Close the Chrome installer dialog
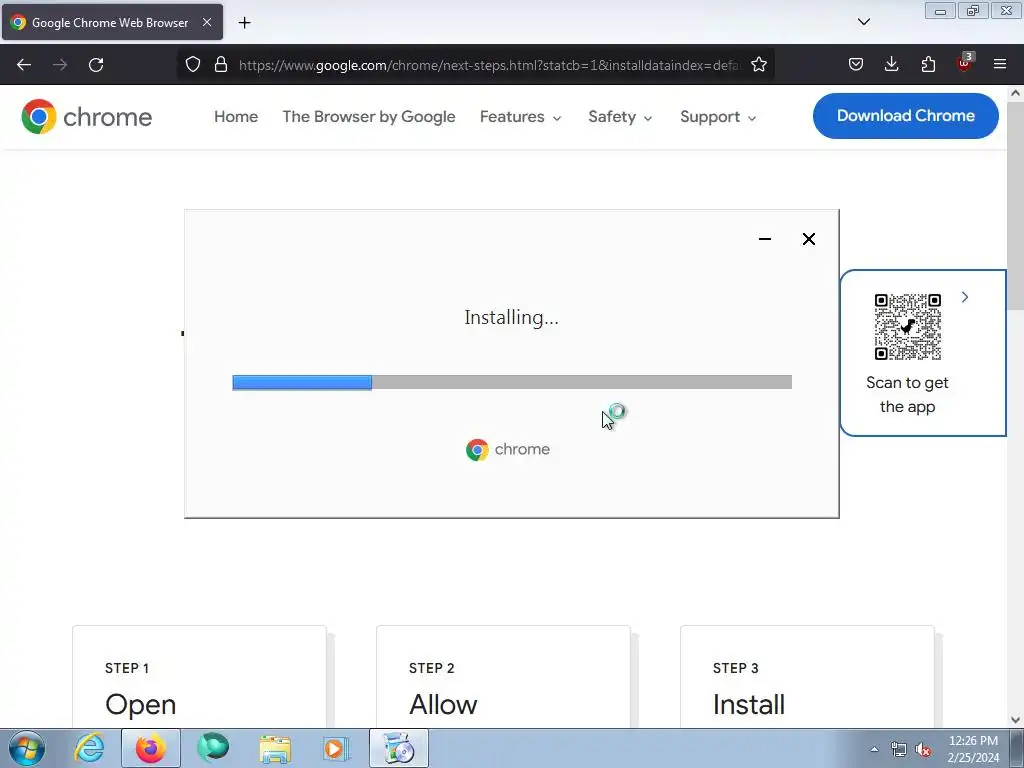Image resolution: width=1024 pixels, height=768 pixels. click(808, 239)
